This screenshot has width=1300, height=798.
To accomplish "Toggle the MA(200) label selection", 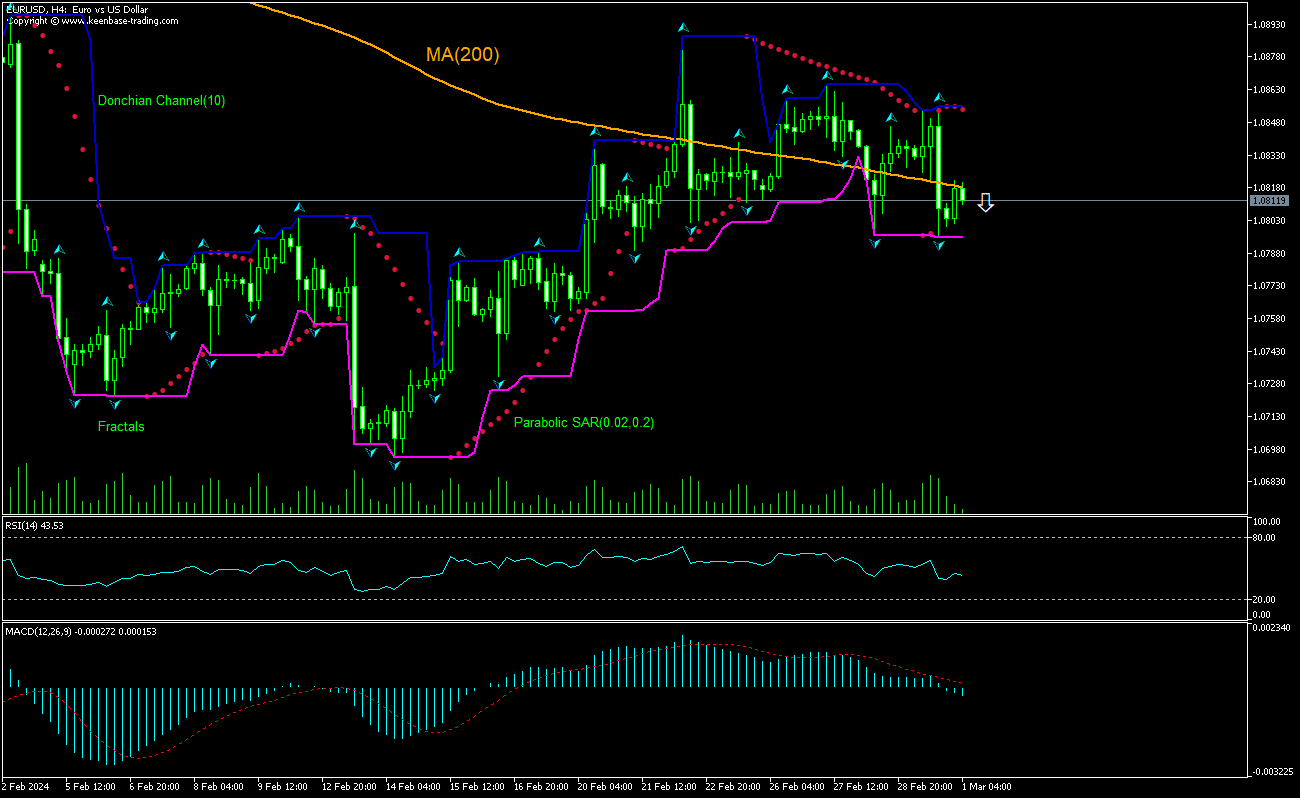I will point(464,55).
